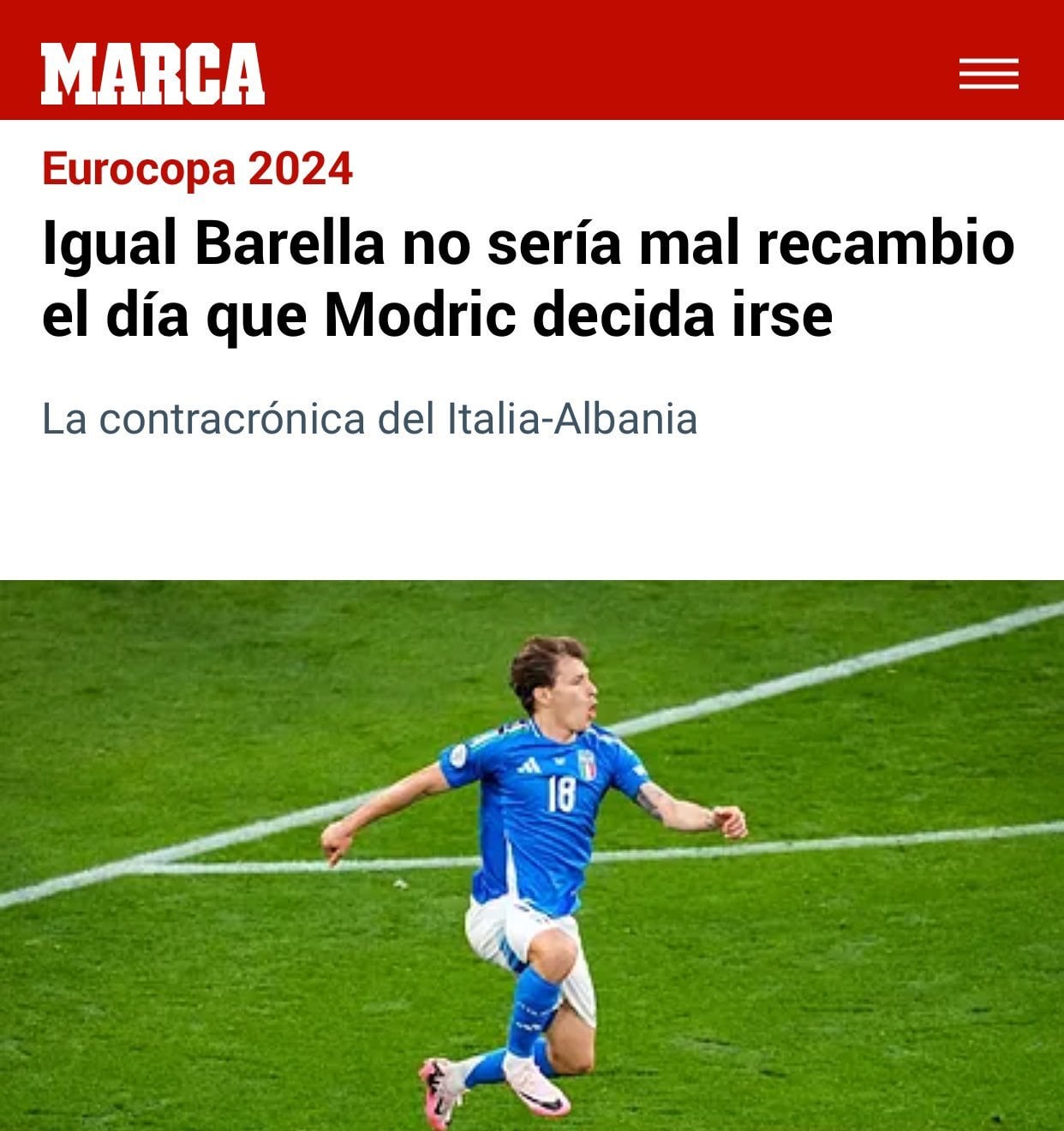Click the Italy crest on the jersey
This screenshot has height=1131, width=1064.
587,764
